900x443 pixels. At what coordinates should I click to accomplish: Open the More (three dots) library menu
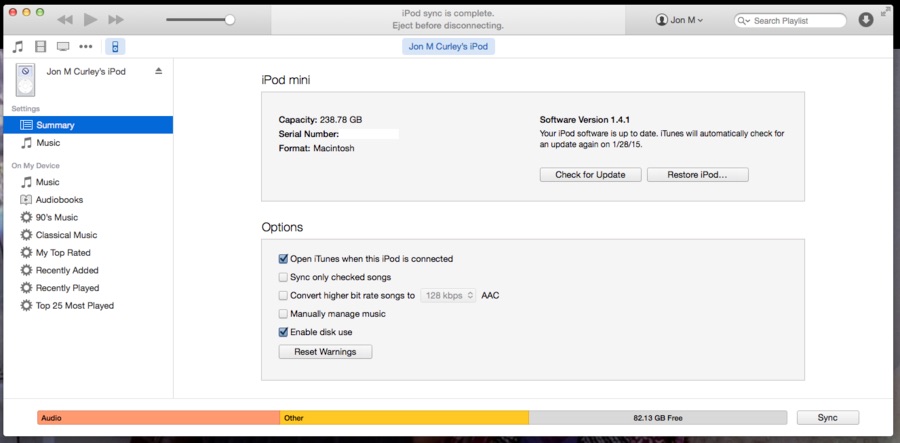(86, 46)
